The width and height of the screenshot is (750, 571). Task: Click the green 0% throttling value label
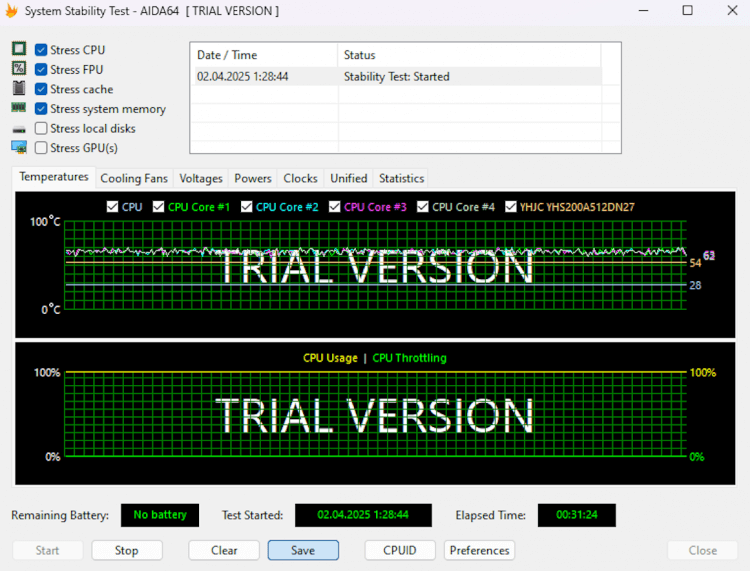(696, 457)
